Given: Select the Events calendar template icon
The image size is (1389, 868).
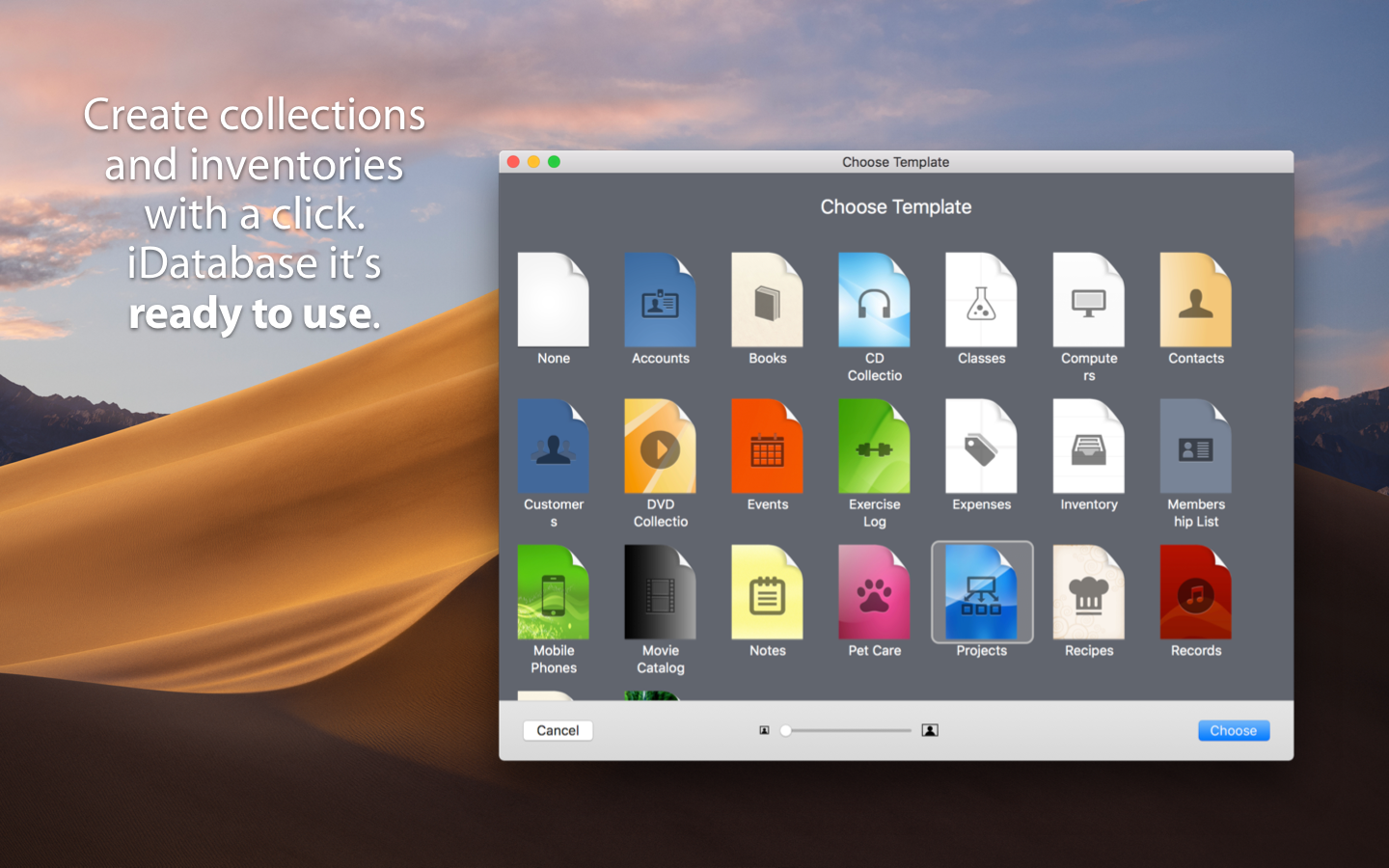Looking at the screenshot, I should point(767,447).
